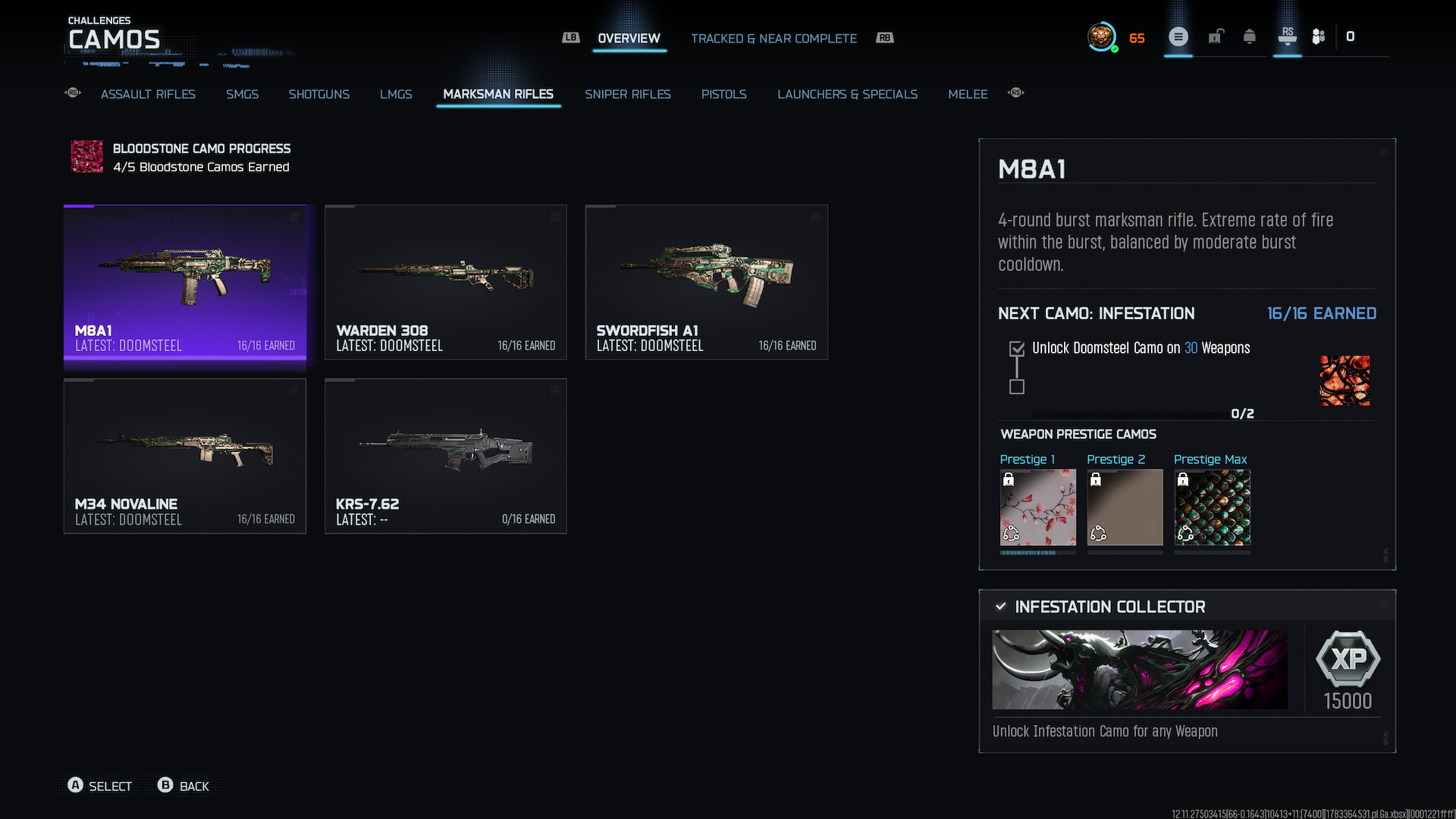Click the Prestige 2 lock icon
Screen dimensions: 1456x819
coord(1096,479)
